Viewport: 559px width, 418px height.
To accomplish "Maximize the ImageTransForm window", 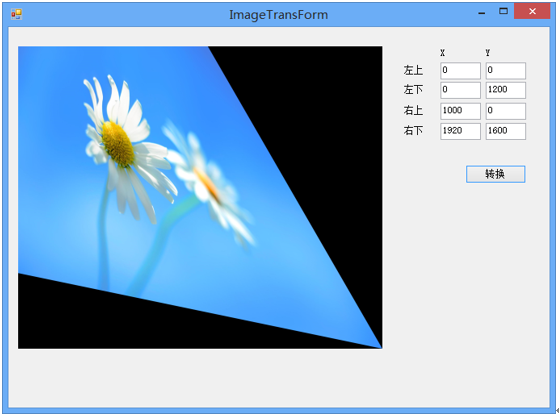I will 503,11.
